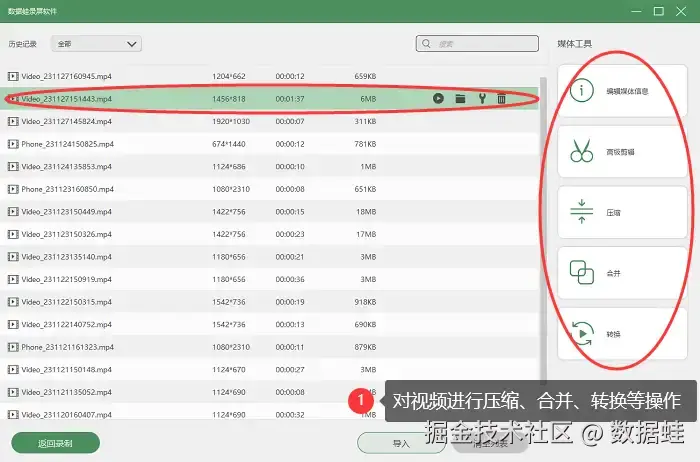The image size is (700, 462).
Task: Click file icon of Phone_231121161323.mp4
Action: [13, 347]
